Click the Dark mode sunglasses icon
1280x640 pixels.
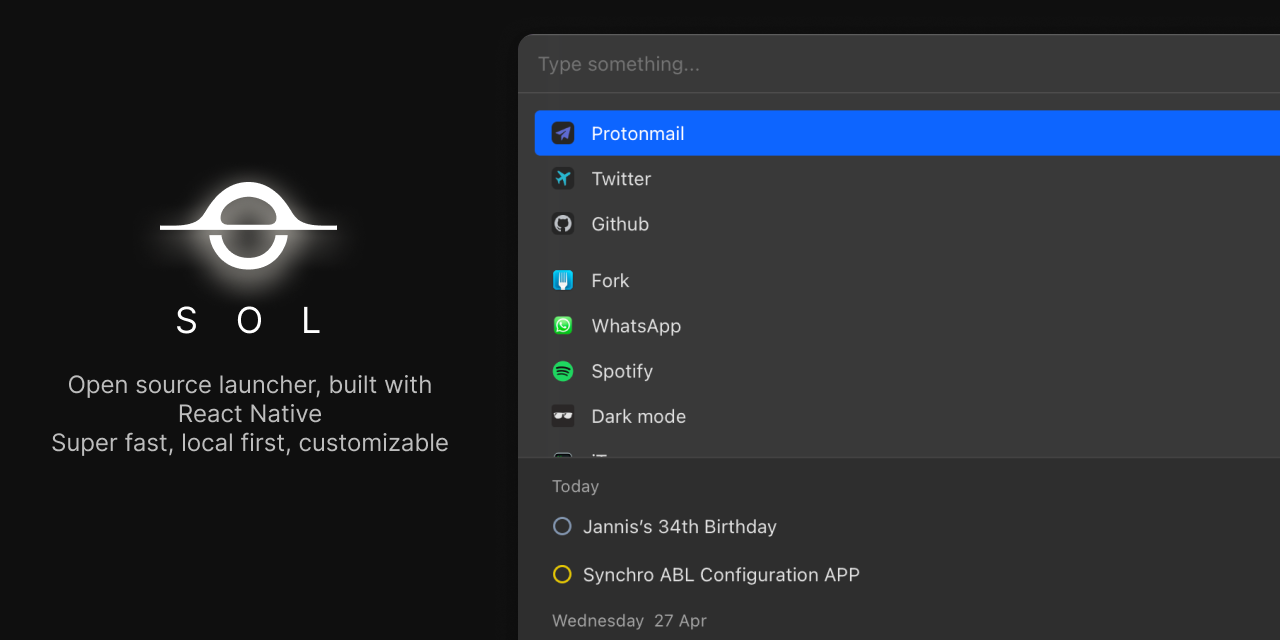[x=563, y=416]
